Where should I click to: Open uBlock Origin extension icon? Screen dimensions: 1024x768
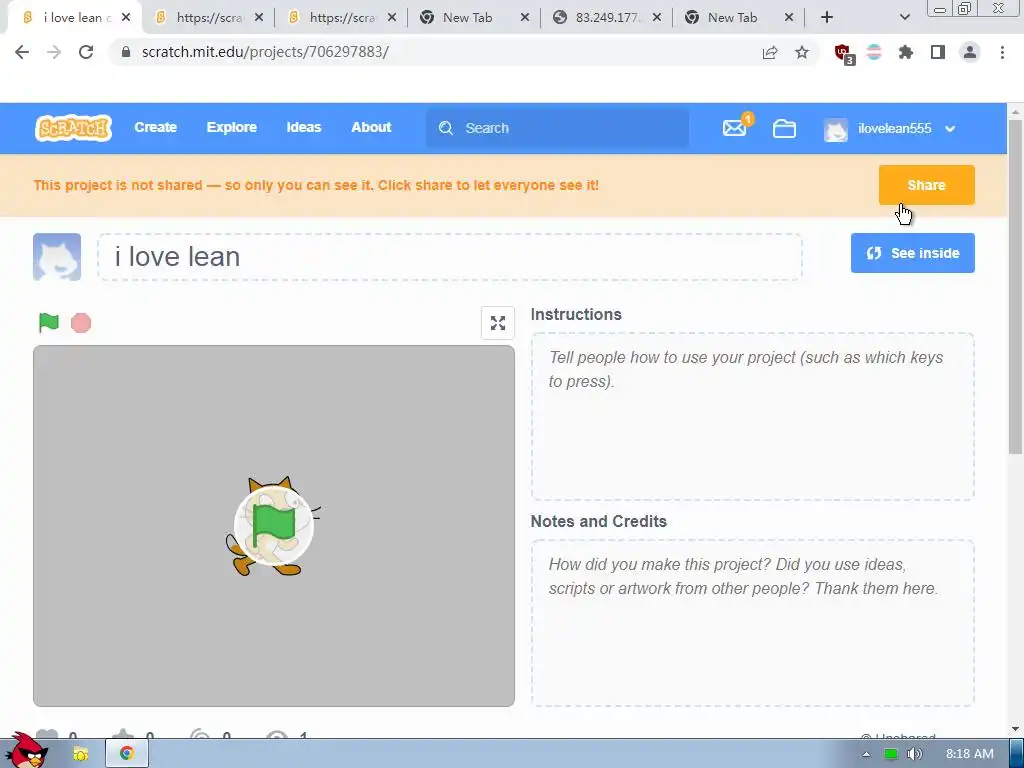(844, 53)
